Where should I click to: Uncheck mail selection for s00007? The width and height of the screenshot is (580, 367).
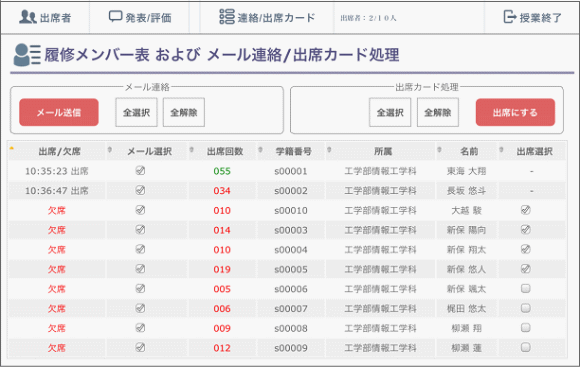click(140, 308)
